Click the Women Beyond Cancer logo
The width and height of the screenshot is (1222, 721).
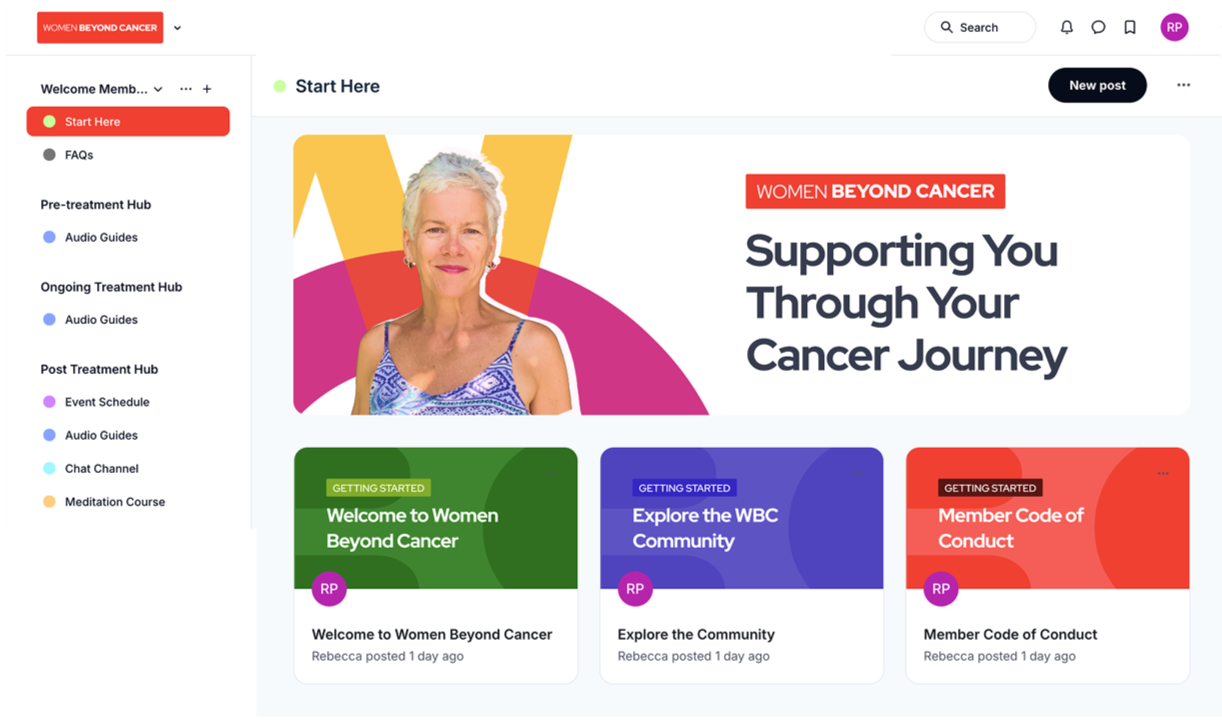pyautogui.click(x=100, y=28)
